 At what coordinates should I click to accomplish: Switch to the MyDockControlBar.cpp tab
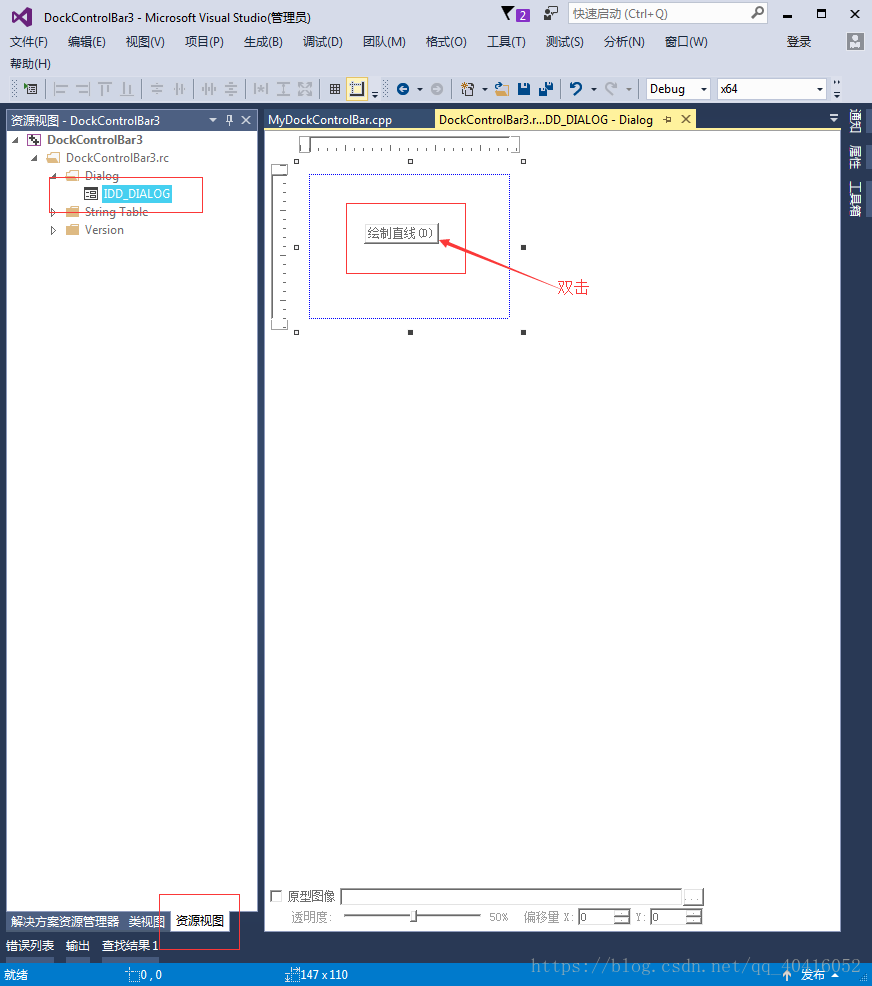(x=330, y=119)
